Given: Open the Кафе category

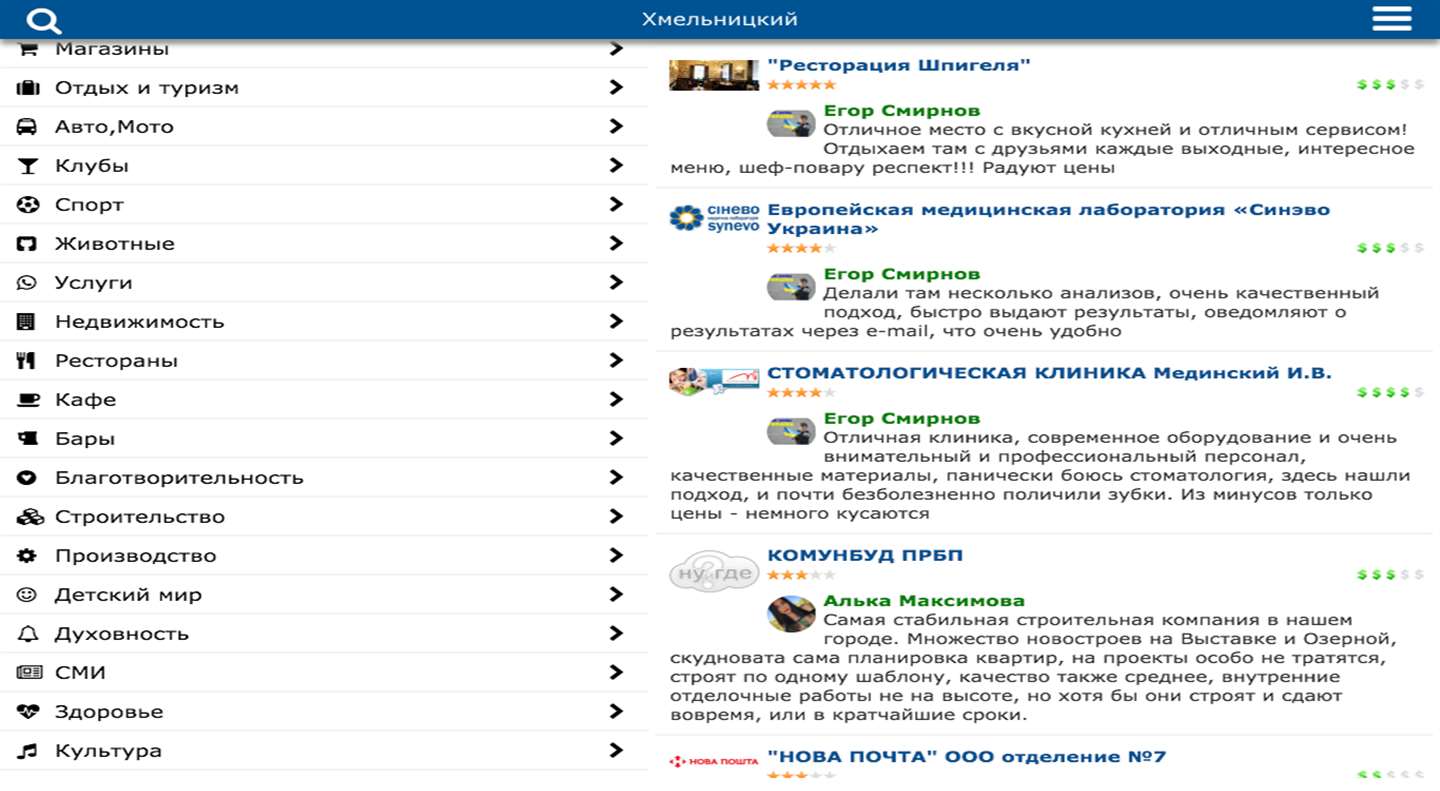Looking at the screenshot, I should (x=324, y=400).
